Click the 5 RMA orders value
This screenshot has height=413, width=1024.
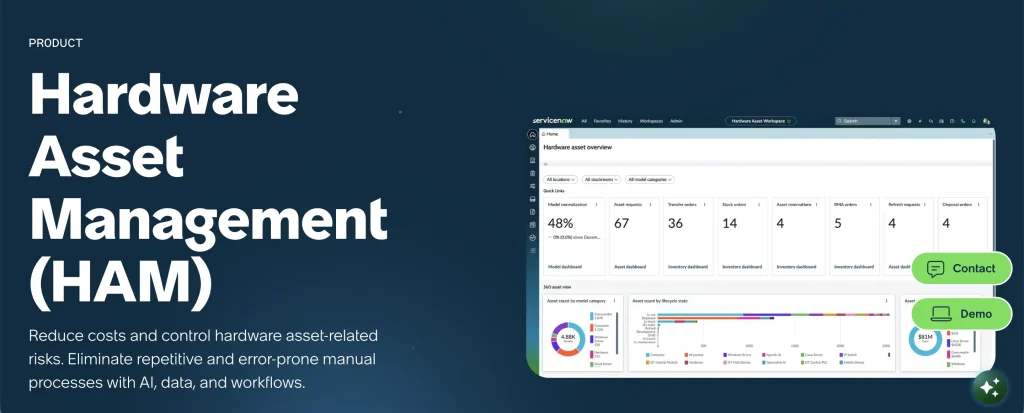(x=838, y=223)
